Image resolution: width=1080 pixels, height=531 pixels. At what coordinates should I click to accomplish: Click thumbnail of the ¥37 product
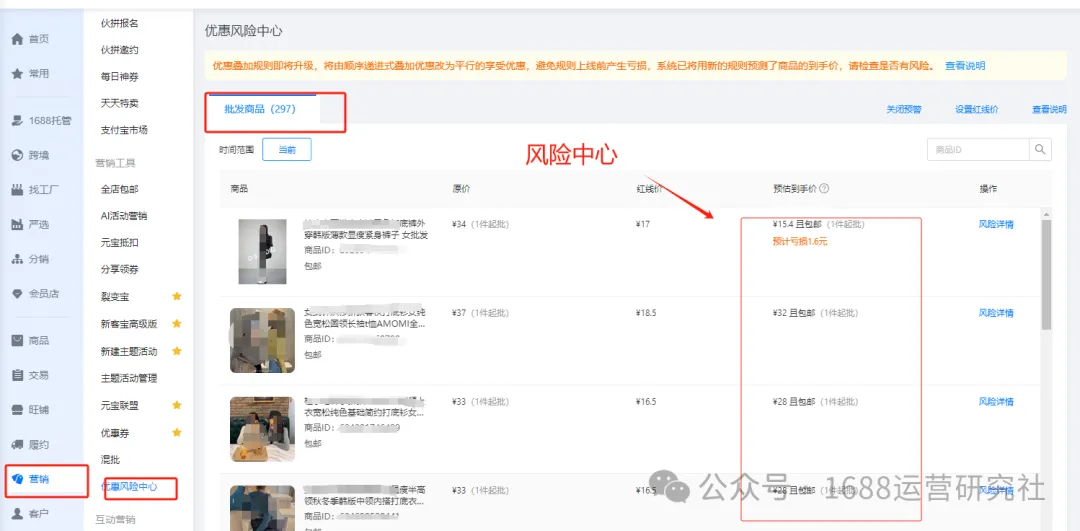click(262, 340)
